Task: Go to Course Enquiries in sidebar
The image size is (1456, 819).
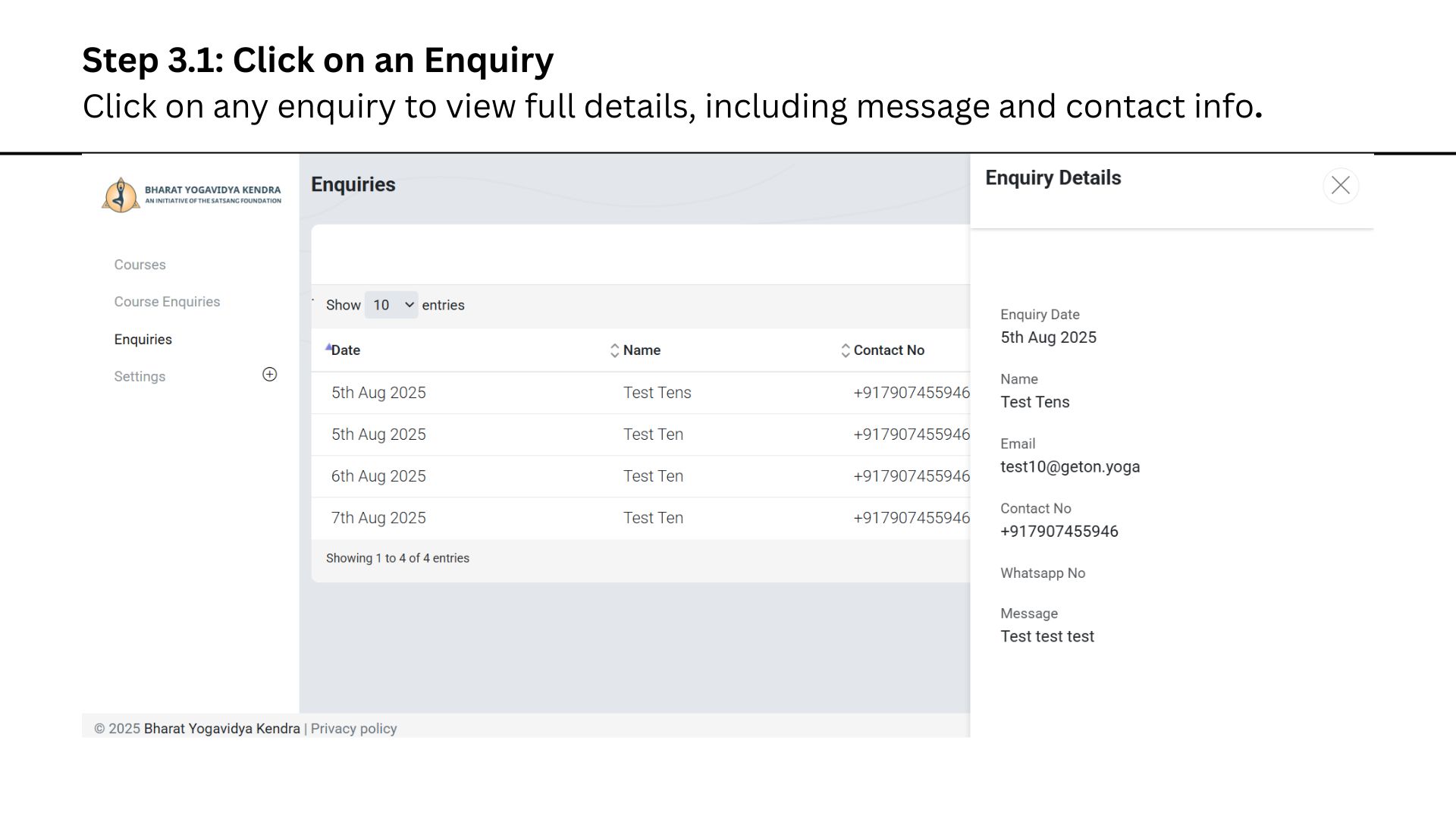Action: 167,302
